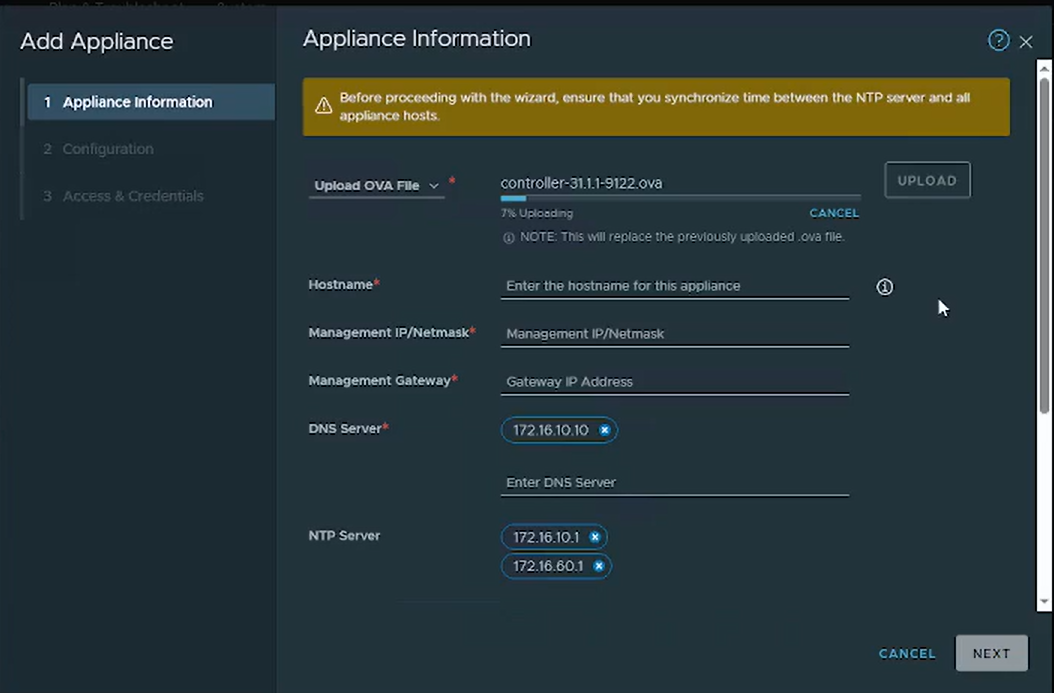The width and height of the screenshot is (1054, 693).
Task: Click the hostname info icon
Action: 884,287
